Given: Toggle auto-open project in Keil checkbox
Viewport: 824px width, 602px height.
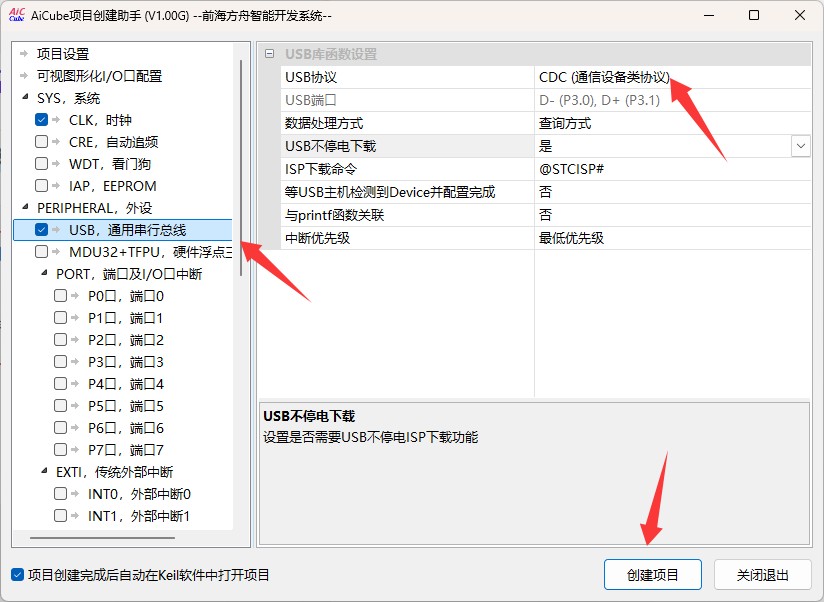Looking at the screenshot, I should (x=17, y=575).
